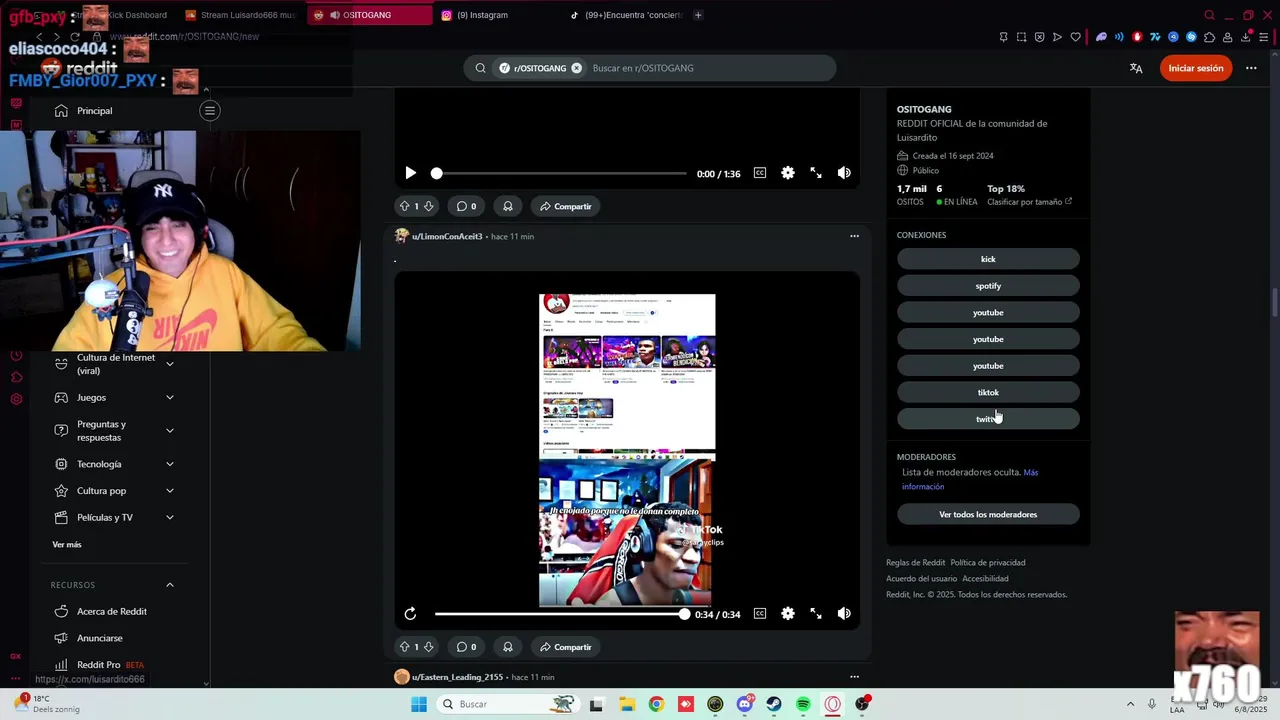Open comments on LimonConAceit3's post

[x=466, y=647]
